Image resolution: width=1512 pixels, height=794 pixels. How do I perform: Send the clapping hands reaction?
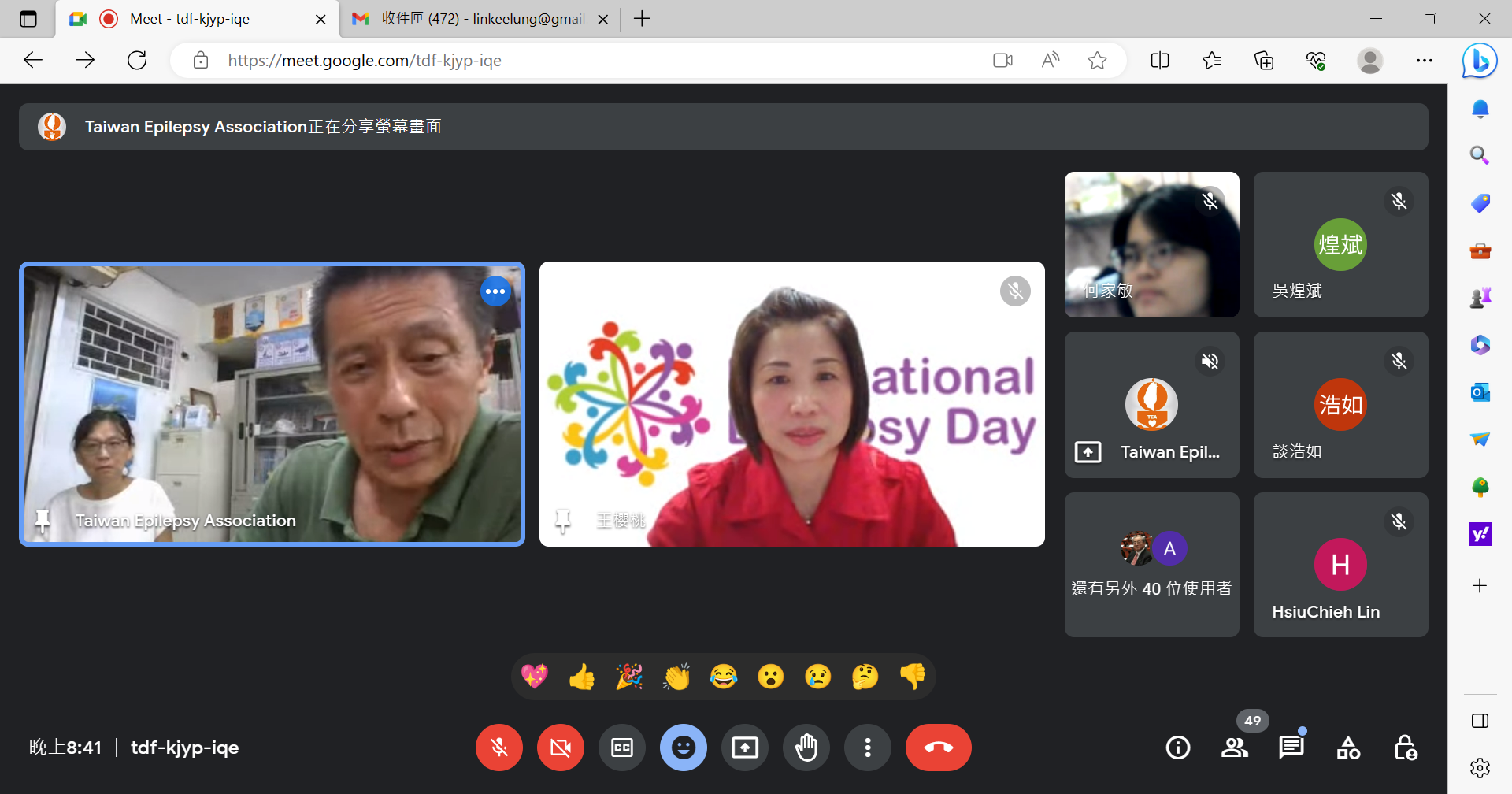point(676,677)
